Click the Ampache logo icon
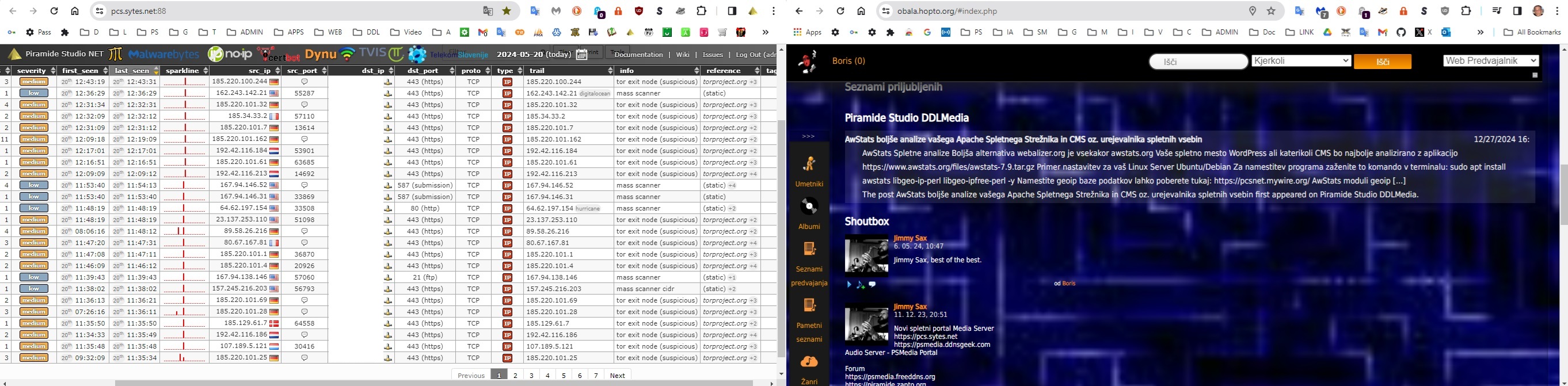Screen dimensions: 1568x386 [x=808, y=62]
